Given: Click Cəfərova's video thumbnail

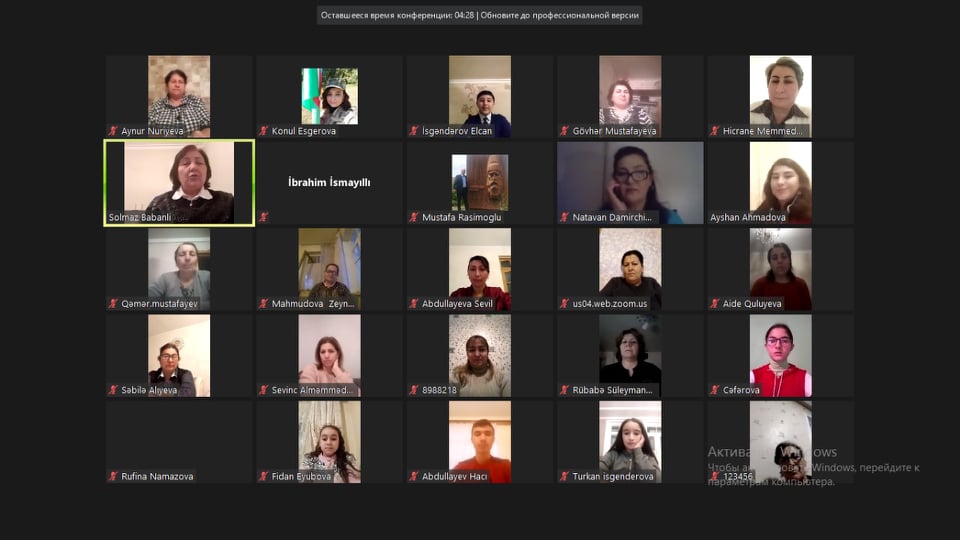Looking at the screenshot, I should (x=780, y=353).
